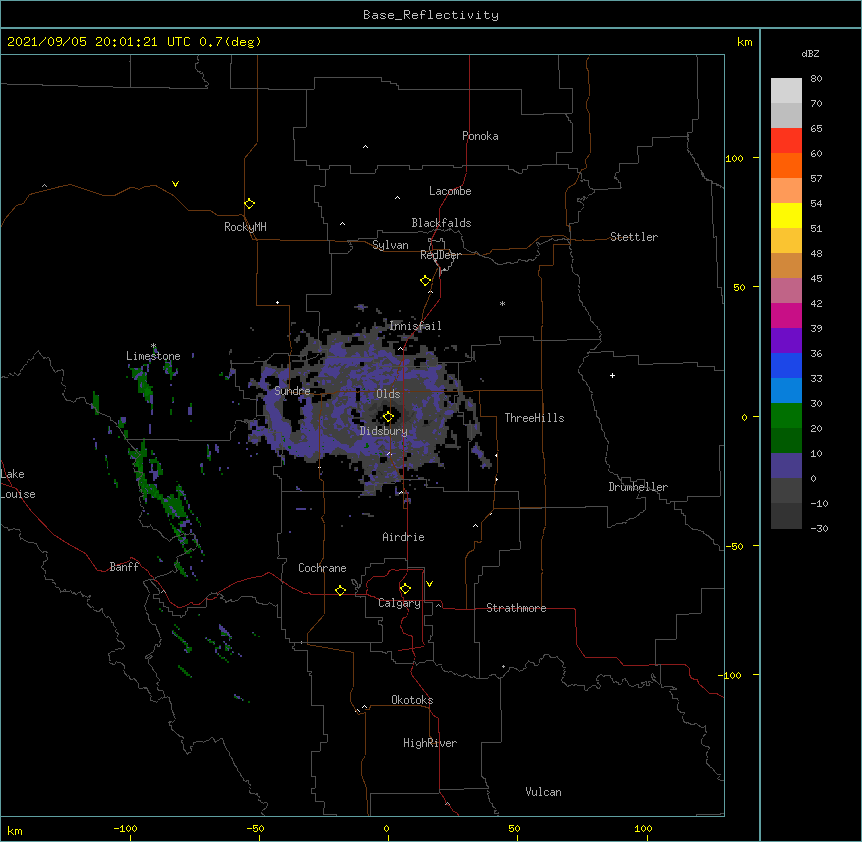Click the yellow V marker right of Calgary diamond
Screen dimensions: 862x842
(429, 584)
